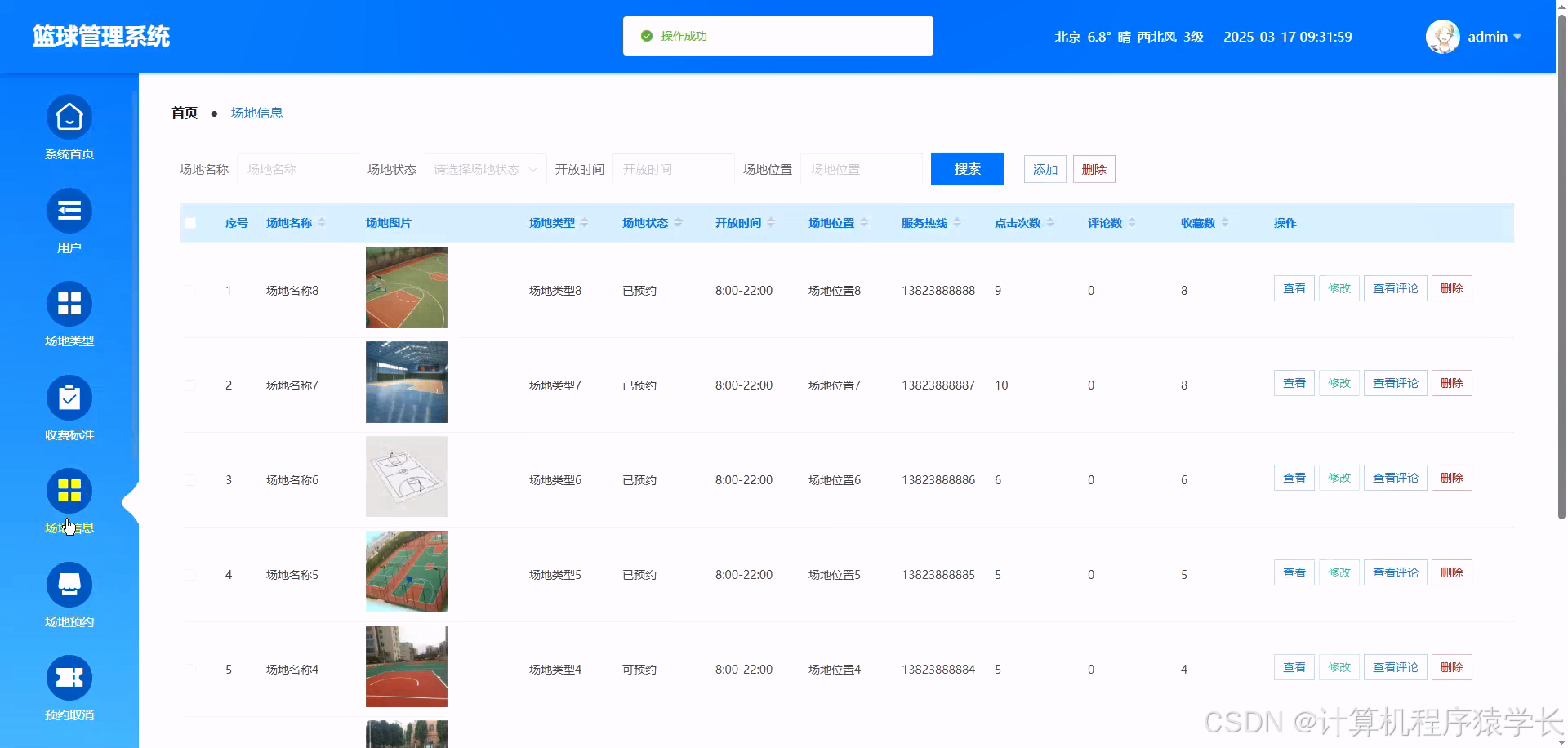Open the 场地类型 section
The width and height of the screenshot is (1568, 748).
click(x=69, y=314)
